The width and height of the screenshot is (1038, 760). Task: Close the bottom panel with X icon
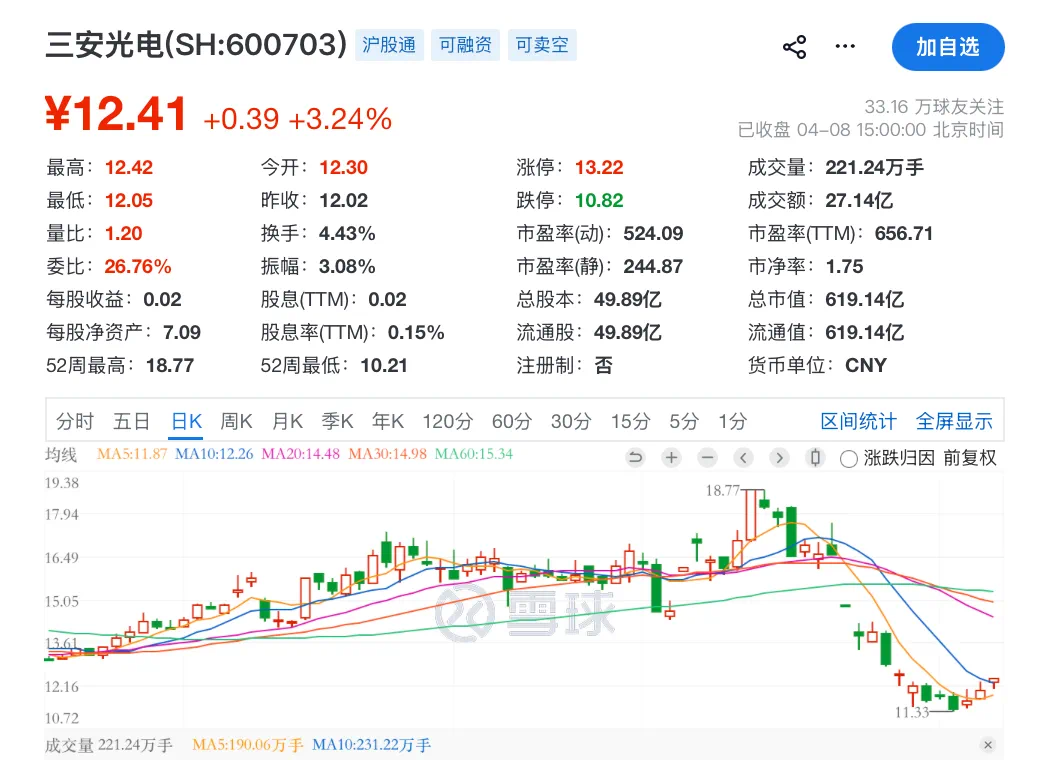987,745
